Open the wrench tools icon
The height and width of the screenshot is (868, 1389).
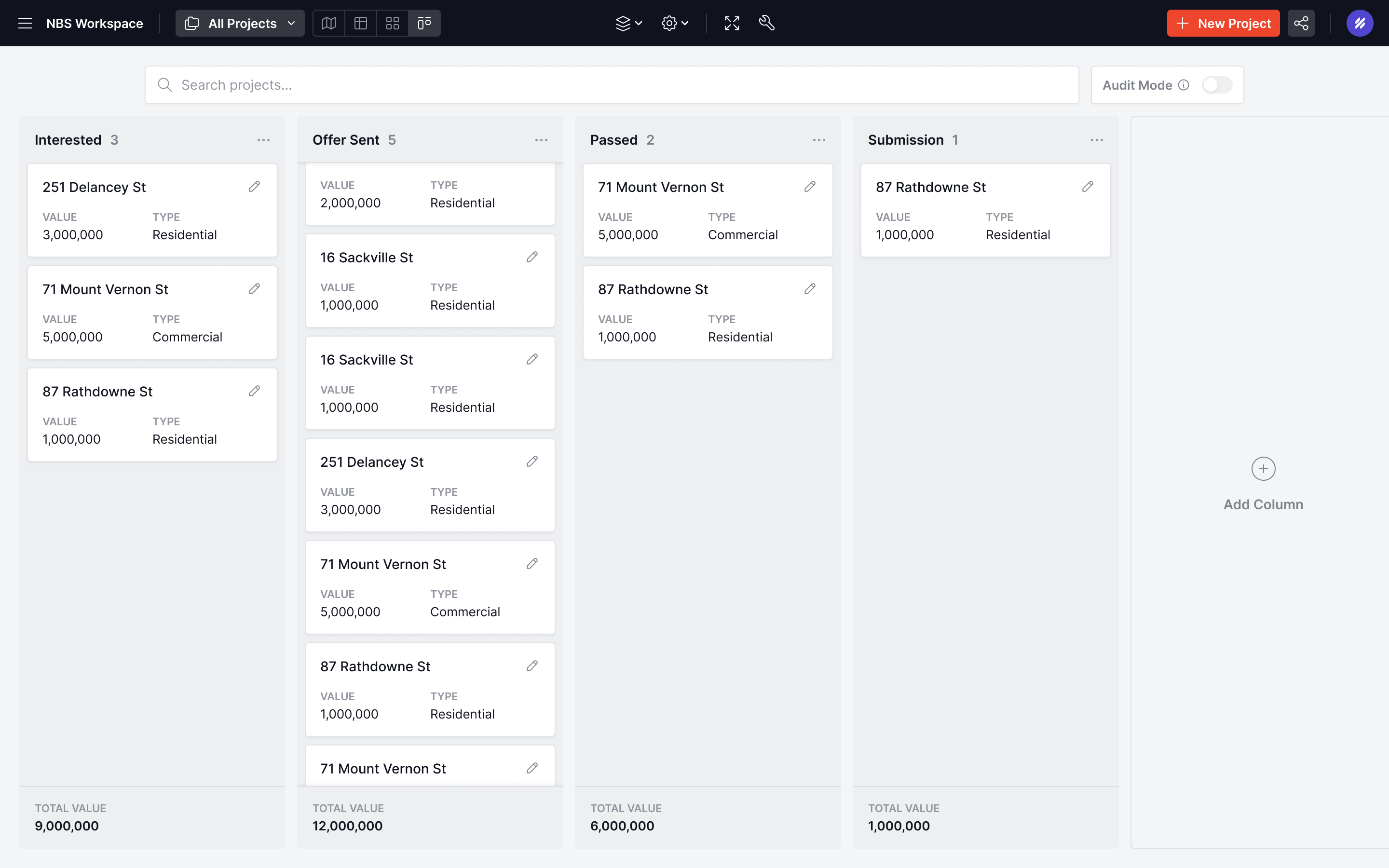[x=767, y=23]
